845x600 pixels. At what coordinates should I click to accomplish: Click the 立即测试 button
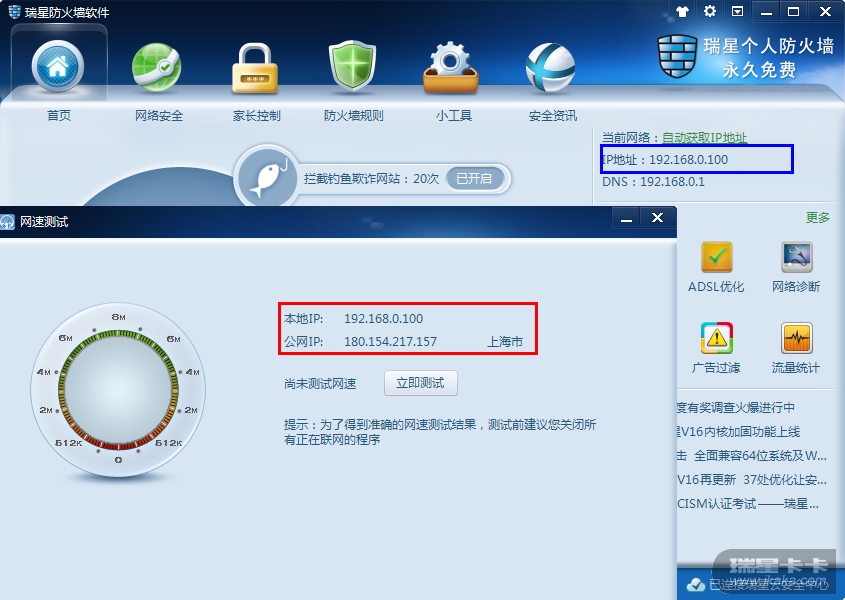tap(420, 383)
